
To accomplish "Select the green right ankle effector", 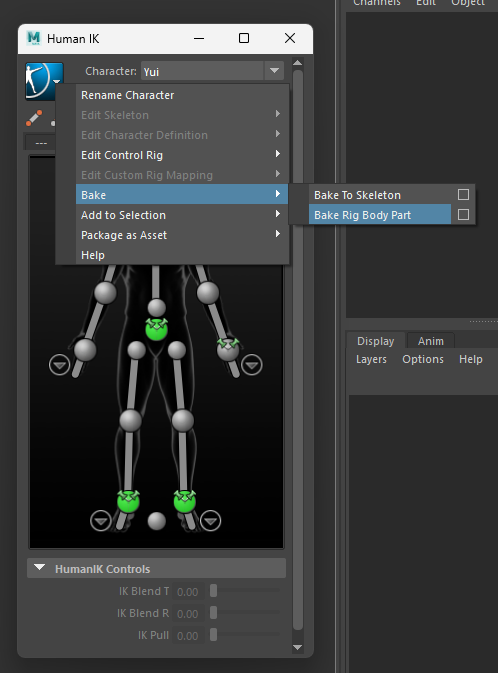I will (x=128, y=501).
